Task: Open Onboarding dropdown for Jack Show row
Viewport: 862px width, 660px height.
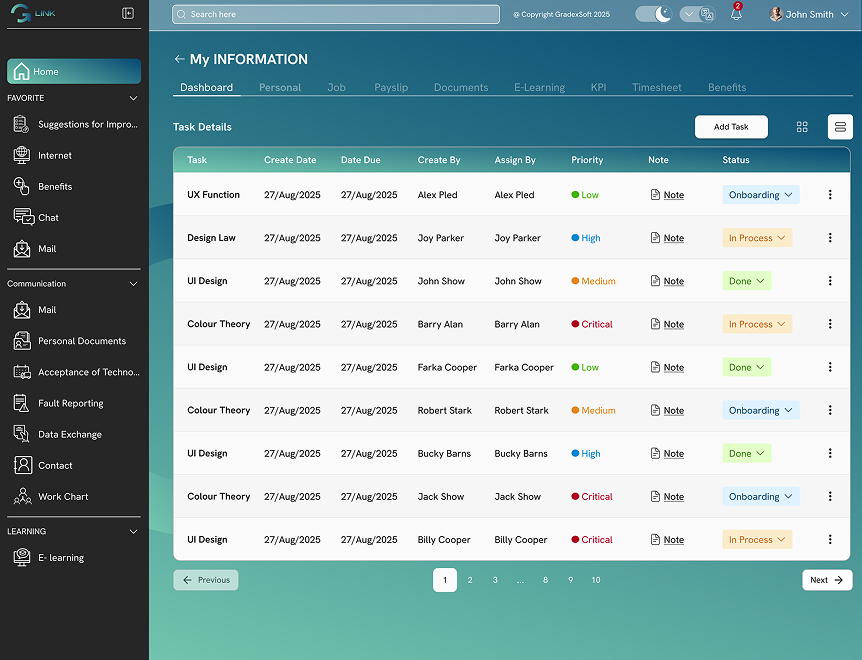Action: tap(760, 496)
